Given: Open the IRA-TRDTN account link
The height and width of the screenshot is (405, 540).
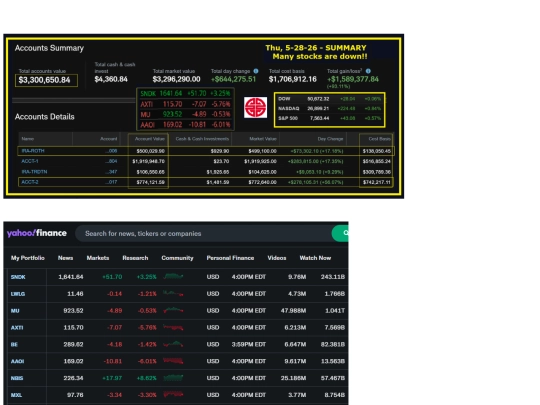Looking at the screenshot, I should [34, 172].
